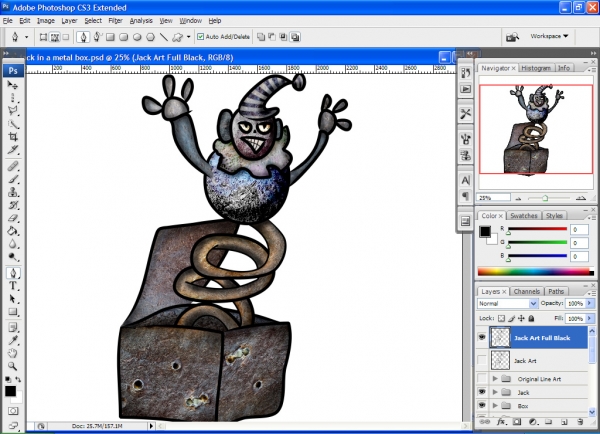Click the Navigator zoom percentage field
Screen dimensions: 600x434
(494, 198)
